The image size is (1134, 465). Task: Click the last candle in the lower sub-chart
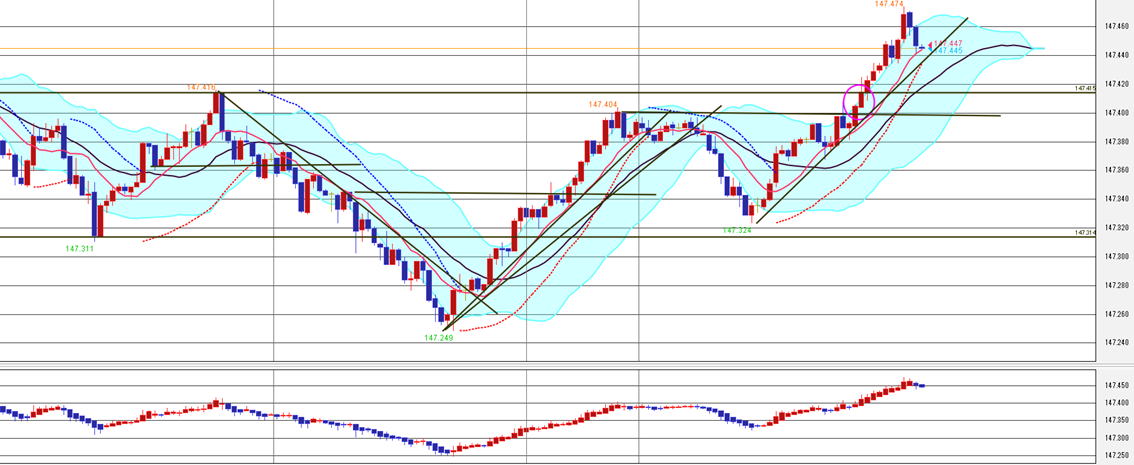[920, 385]
